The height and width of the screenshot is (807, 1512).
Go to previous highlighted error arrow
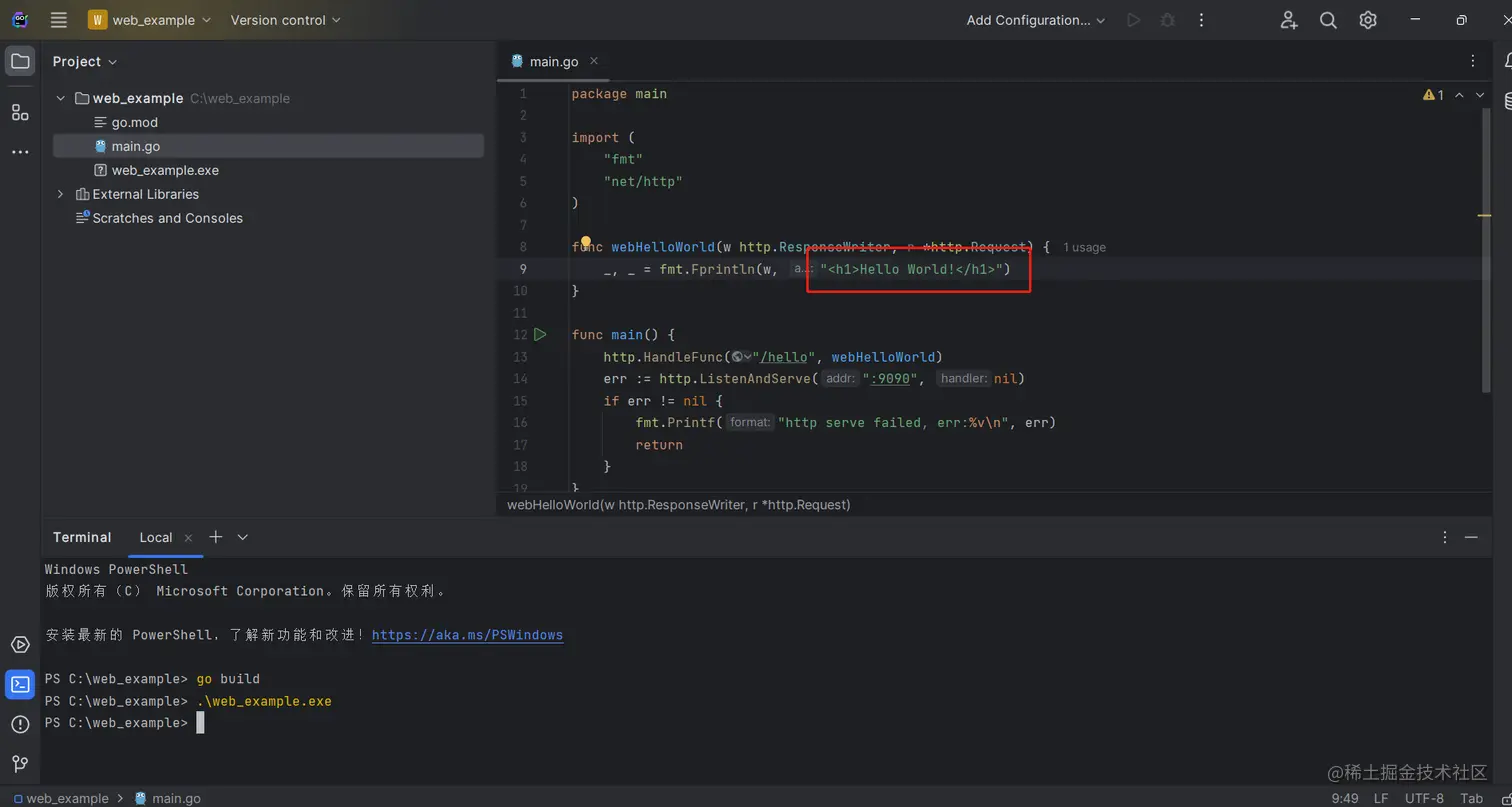pyautogui.click(x=1459, y=95)
